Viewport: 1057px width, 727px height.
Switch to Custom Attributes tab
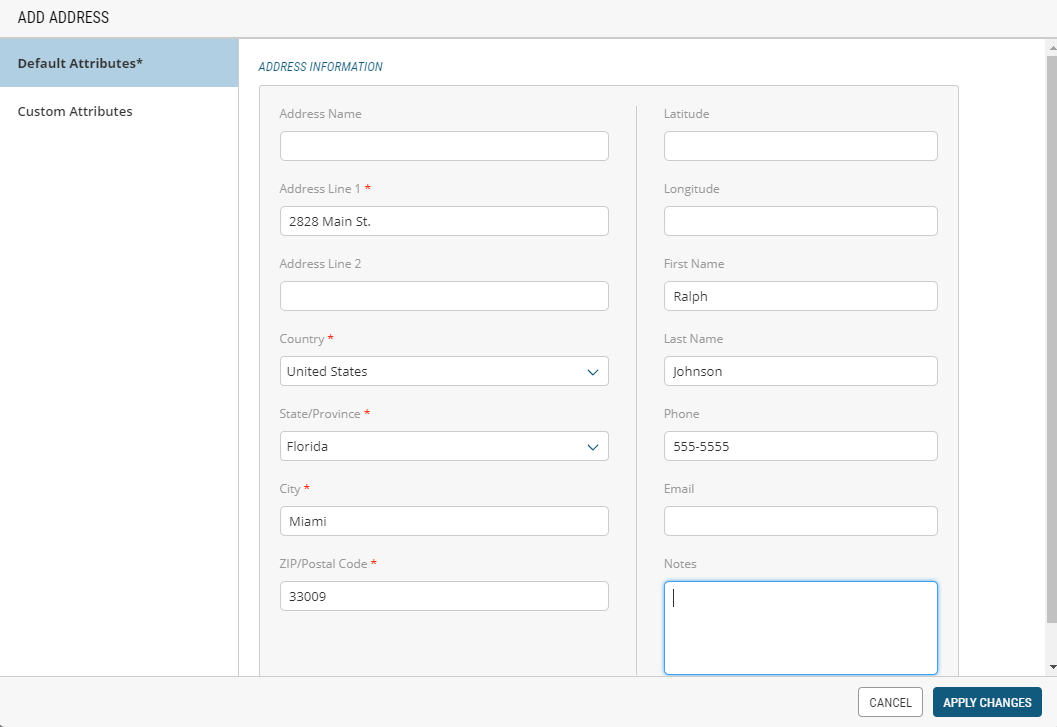coord(75,111)
